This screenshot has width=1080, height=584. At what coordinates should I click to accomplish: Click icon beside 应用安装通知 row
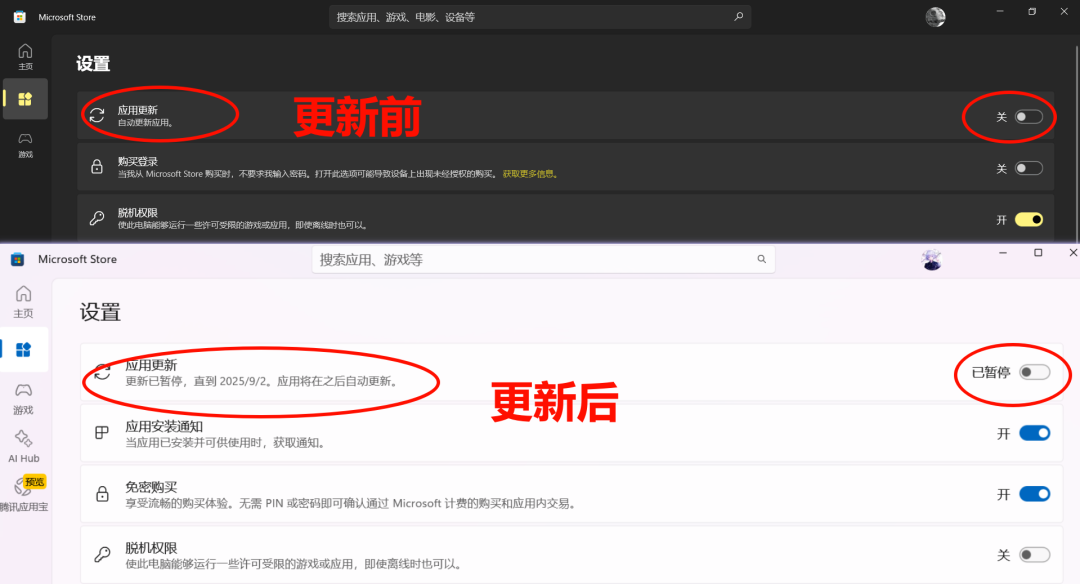click(x=102, y=432)
